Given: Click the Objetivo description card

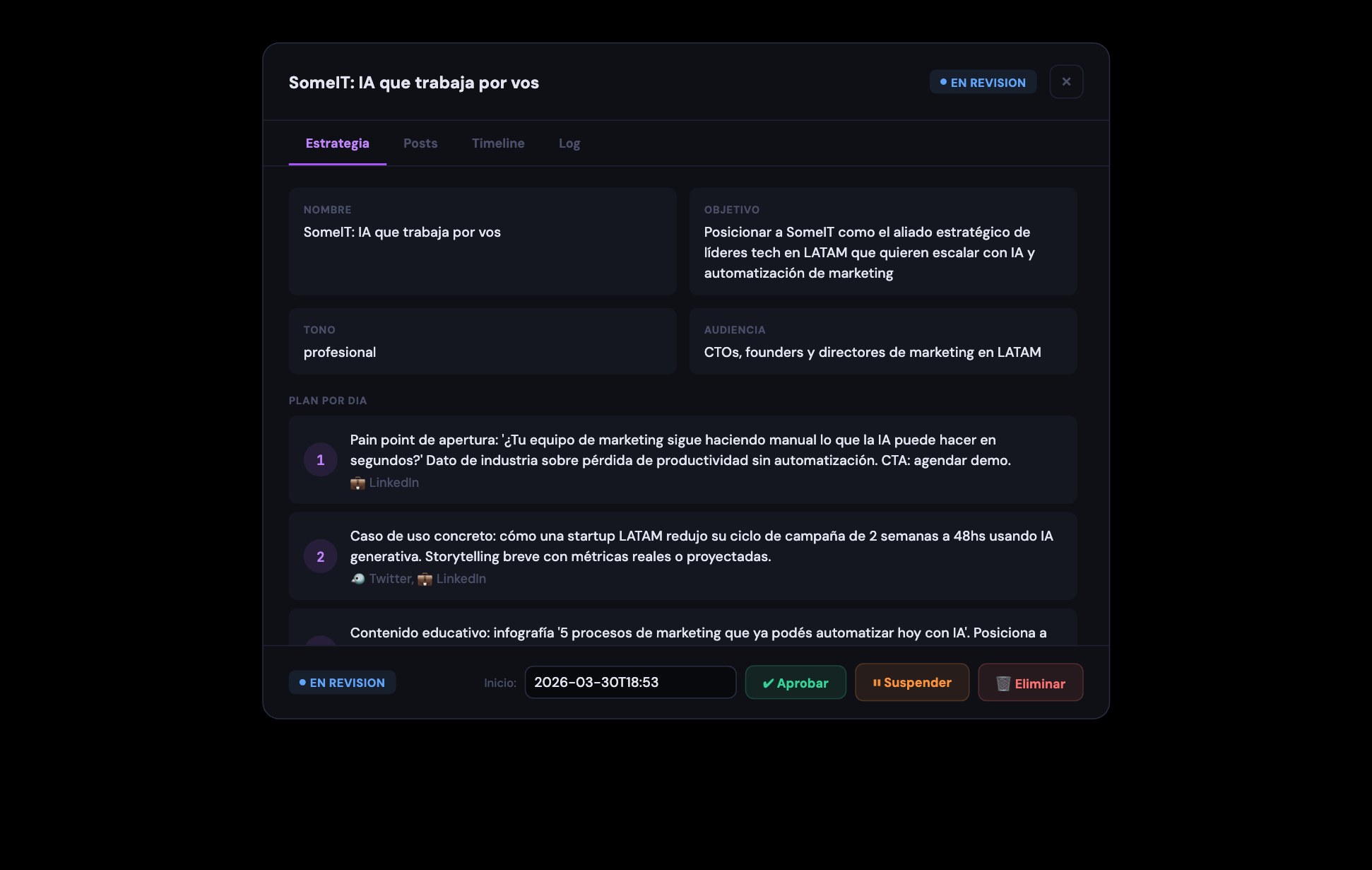Looking at the screenshot, I should [882, 241].
